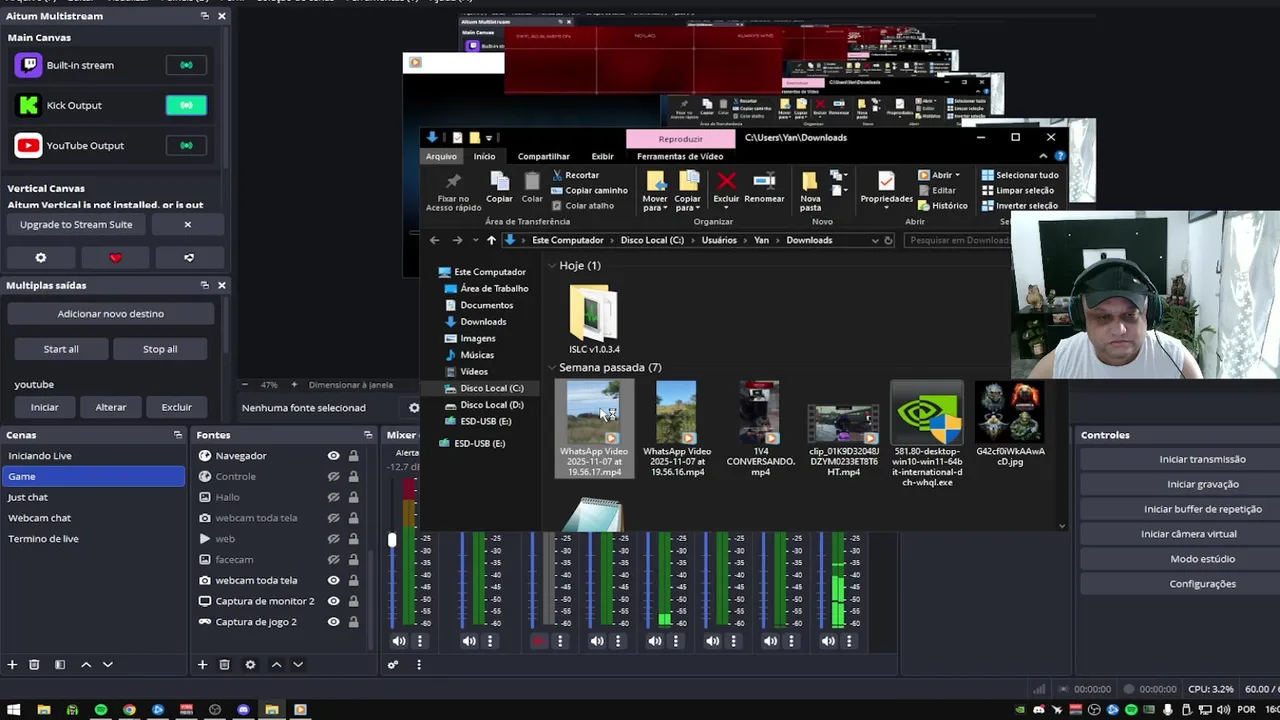The height and width of the screenshot is (720, 1280).
Task: Open Discord from the Windows taskbar
Action: pyautogui.click(x=243, y=710)
